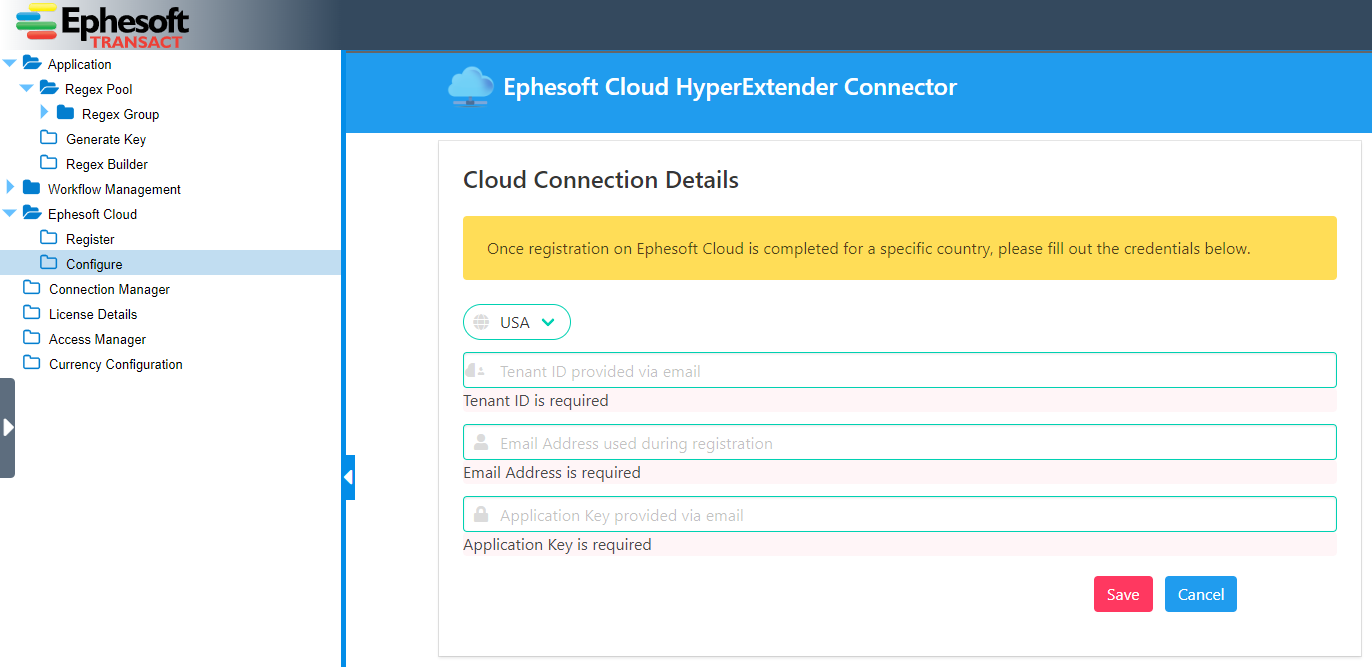Collapse the Regex Pool tree node arrow
1372x667 pixels.
point(27,88)
